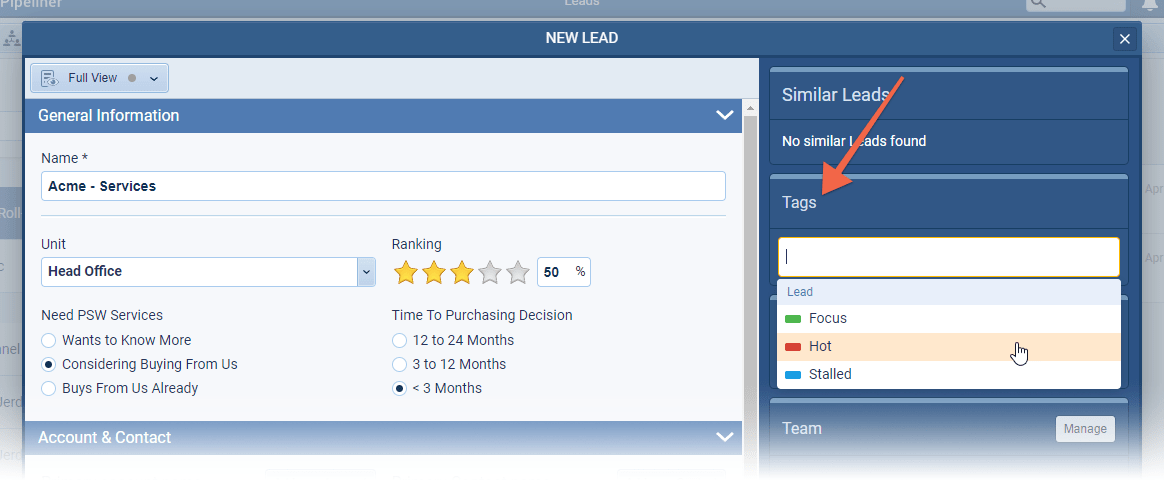Click the search magnifier icon
Image resolution: width=1164 pixels, height=480 pixels.
click(1040, 4)
